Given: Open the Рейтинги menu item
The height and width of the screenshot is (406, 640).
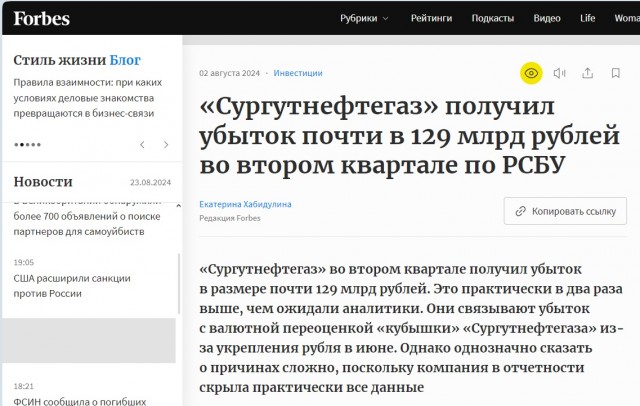Looking at the screenshot, I should coord(431,18).
